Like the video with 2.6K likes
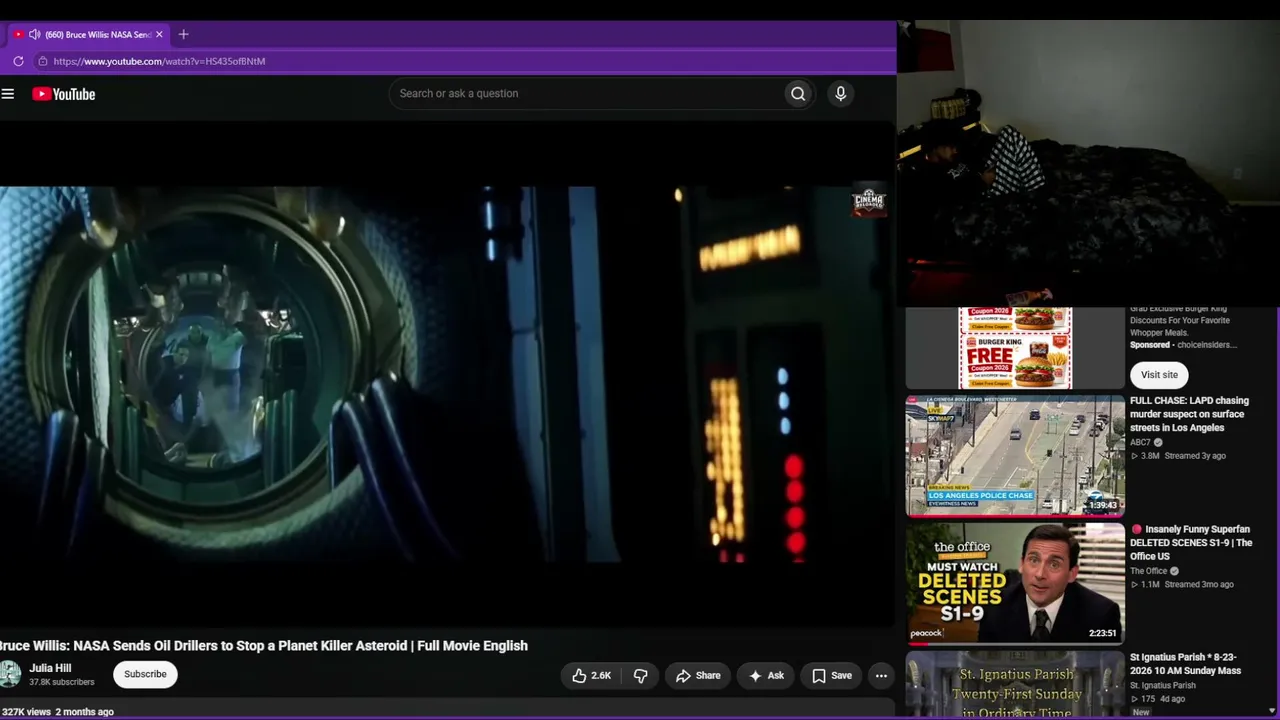 pyautogui.click(x=591, y=676)
